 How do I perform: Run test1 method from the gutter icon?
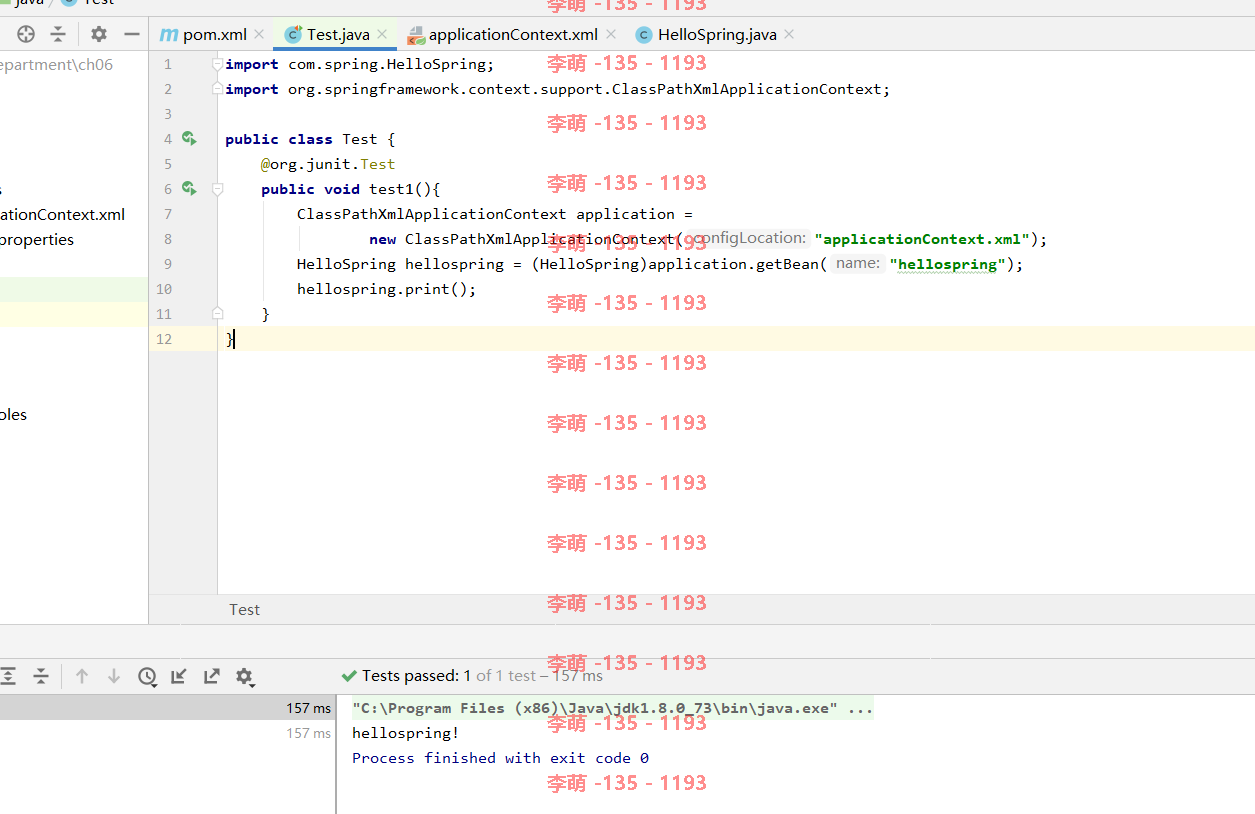189,189
